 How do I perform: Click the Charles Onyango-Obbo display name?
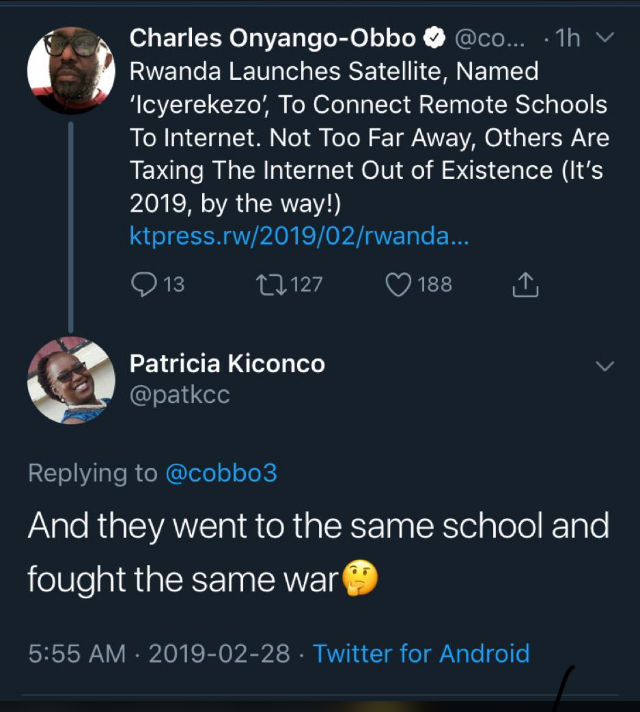click(272, 39)
